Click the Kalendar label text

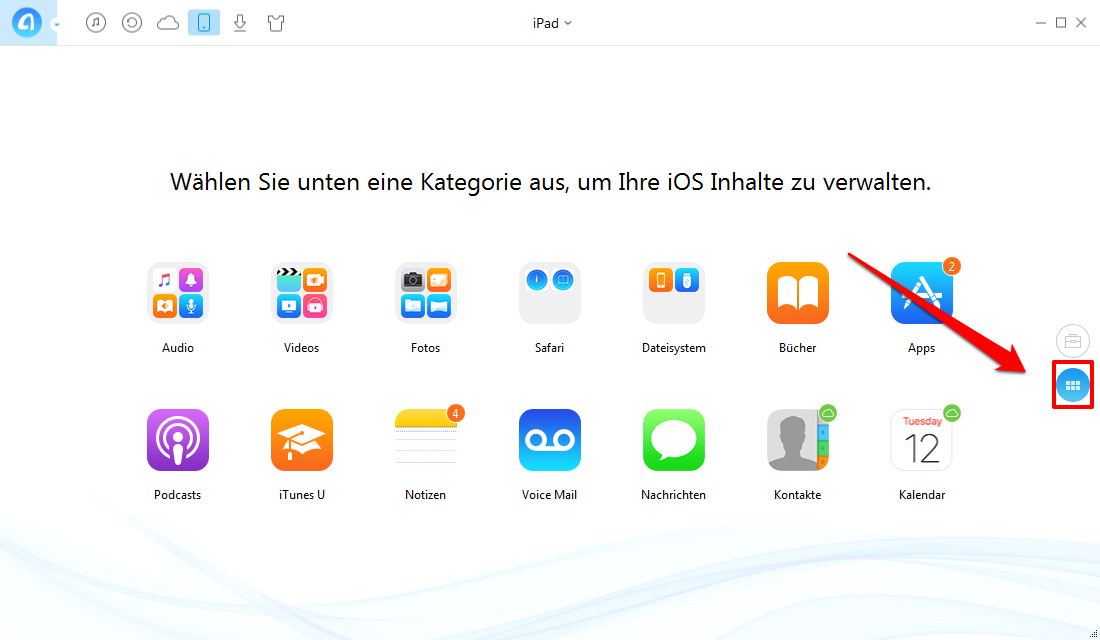pyautogui.click(x=922, y=495)
